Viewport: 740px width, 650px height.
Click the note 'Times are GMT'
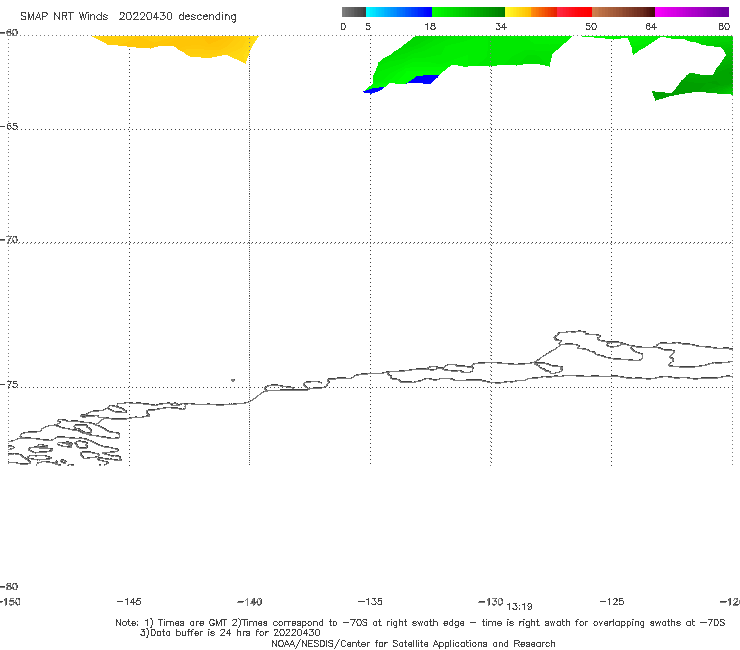[x=193, y=623]
